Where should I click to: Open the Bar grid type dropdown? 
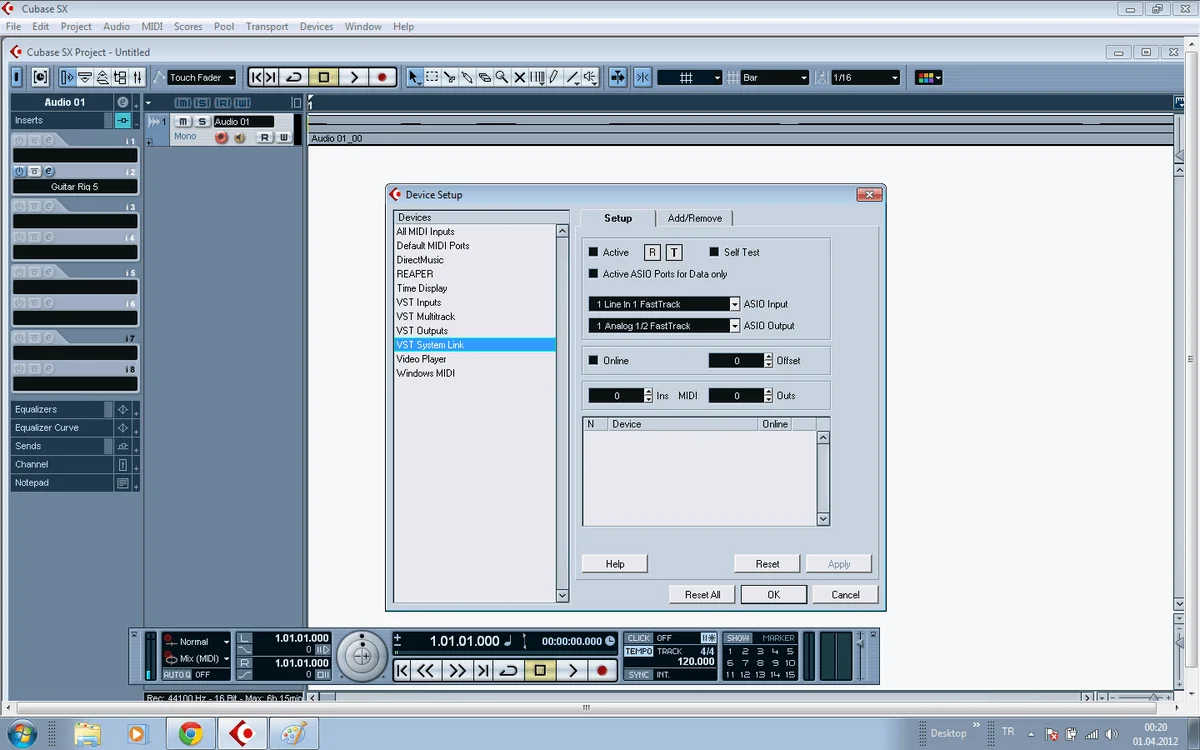click(774, 77)
